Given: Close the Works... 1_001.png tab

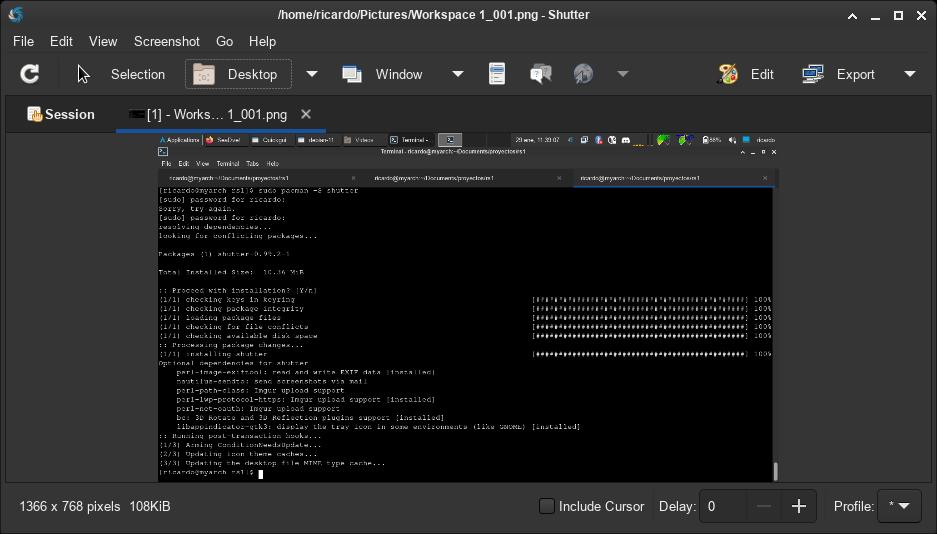Looking at the screenshot, I should click(x=306, y=114).
